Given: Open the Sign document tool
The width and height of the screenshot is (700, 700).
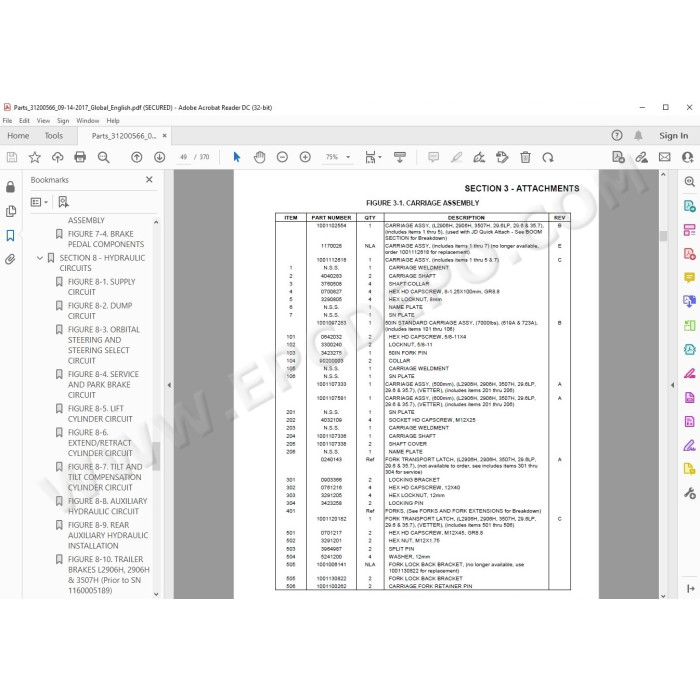Looking at the screenshot, I should (479, 157).
